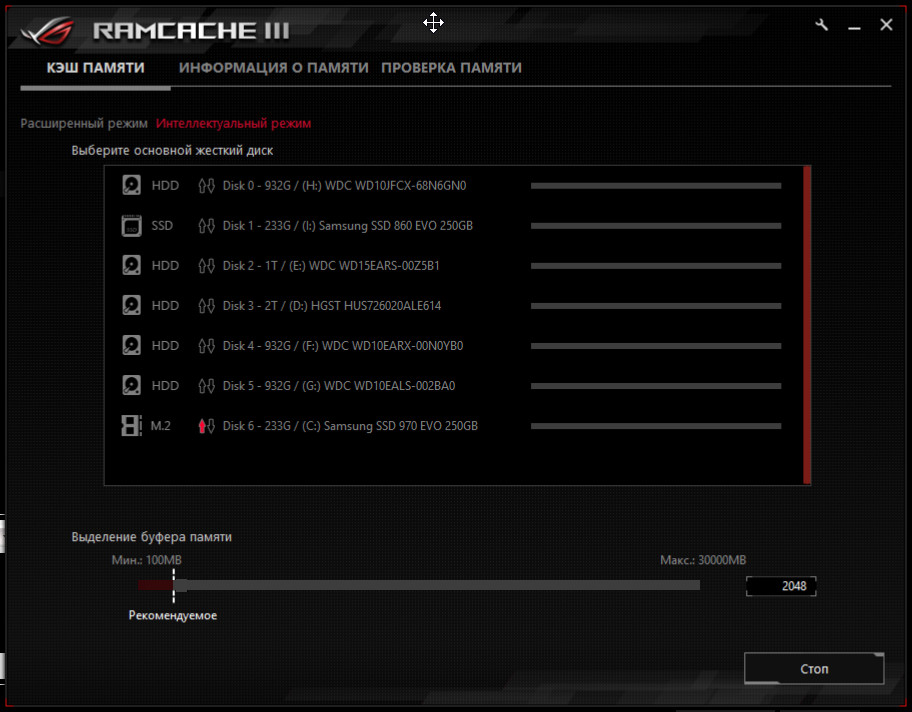Click the M.2 type label of Disk 6
Image resolution: width=912 pixels, height=712 pixels.
[161, 426]
